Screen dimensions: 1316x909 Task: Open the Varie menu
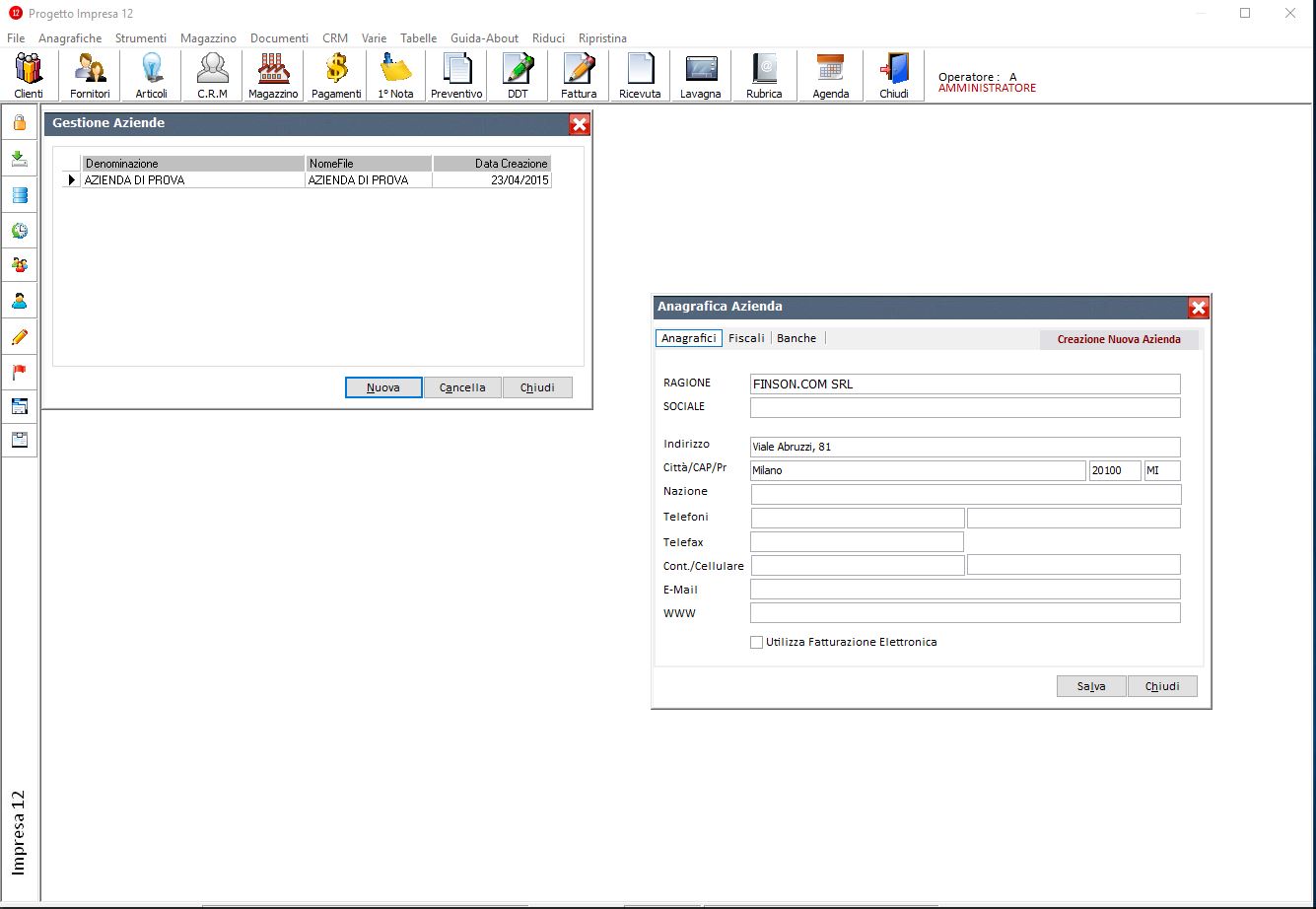(x=374, y=38)
